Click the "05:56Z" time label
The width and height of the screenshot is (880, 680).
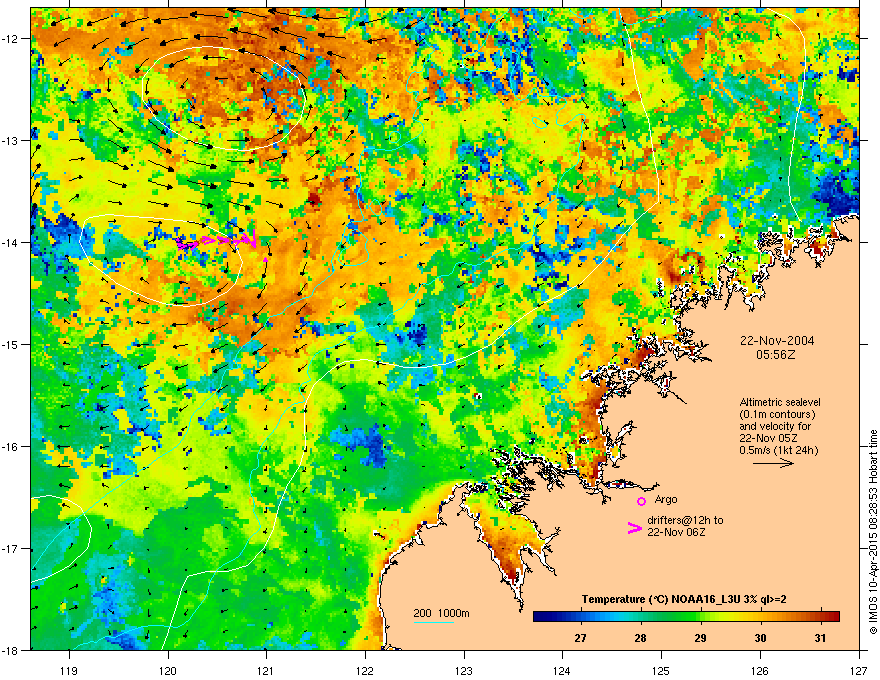click(776, 355)
